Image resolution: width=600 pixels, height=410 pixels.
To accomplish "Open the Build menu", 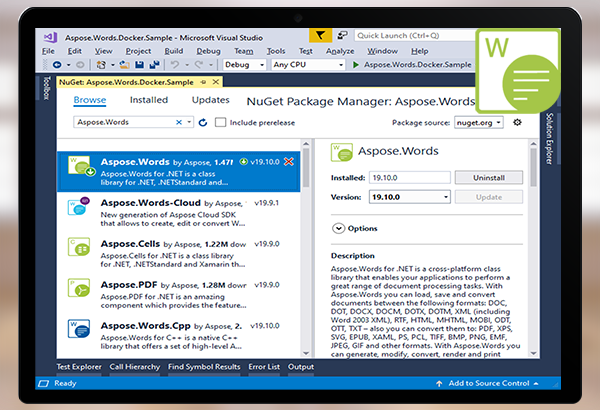I will (x=173, y=50).
